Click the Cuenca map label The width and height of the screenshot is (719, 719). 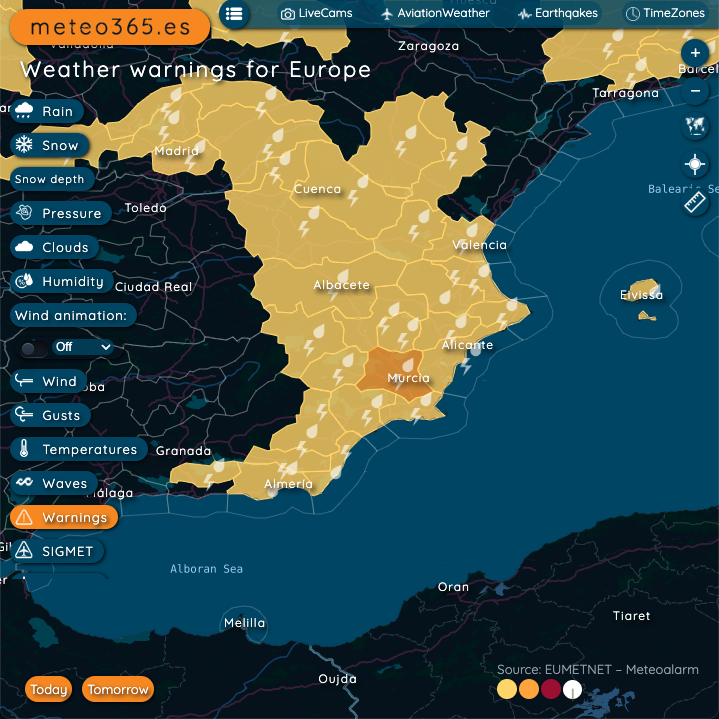click(x=317, y=189)
